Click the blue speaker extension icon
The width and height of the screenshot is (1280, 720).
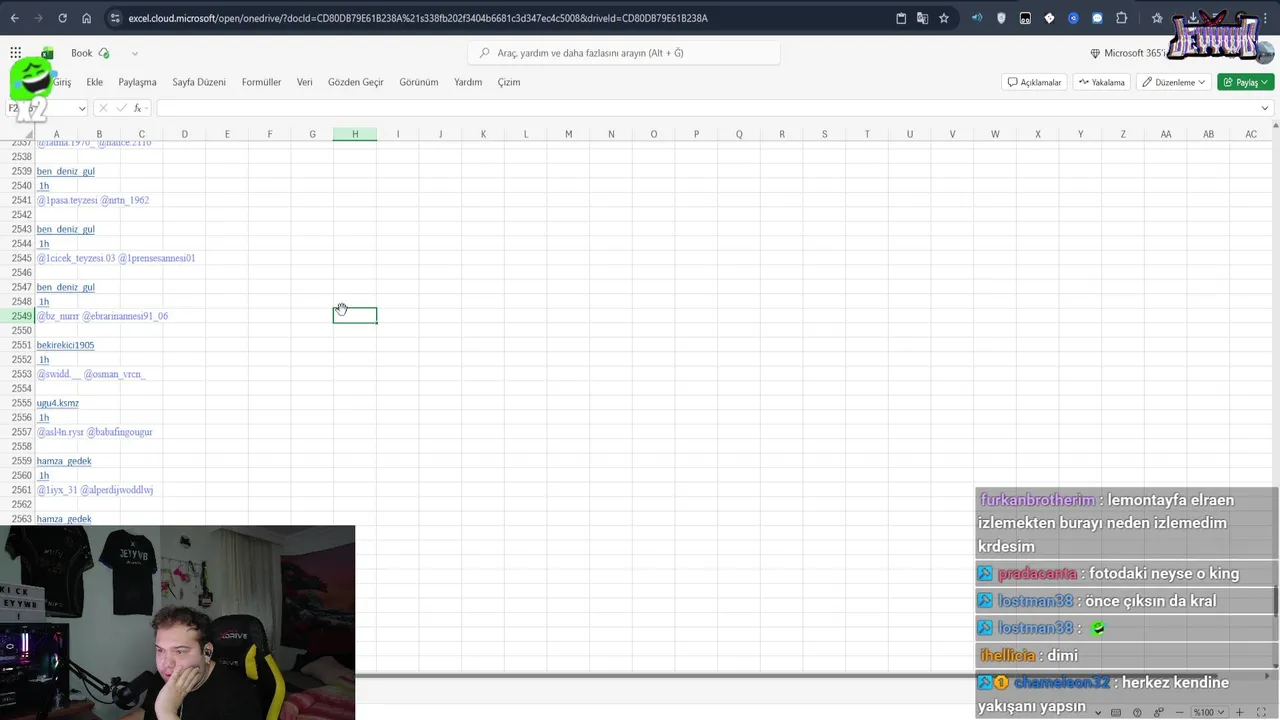point(977,18)
